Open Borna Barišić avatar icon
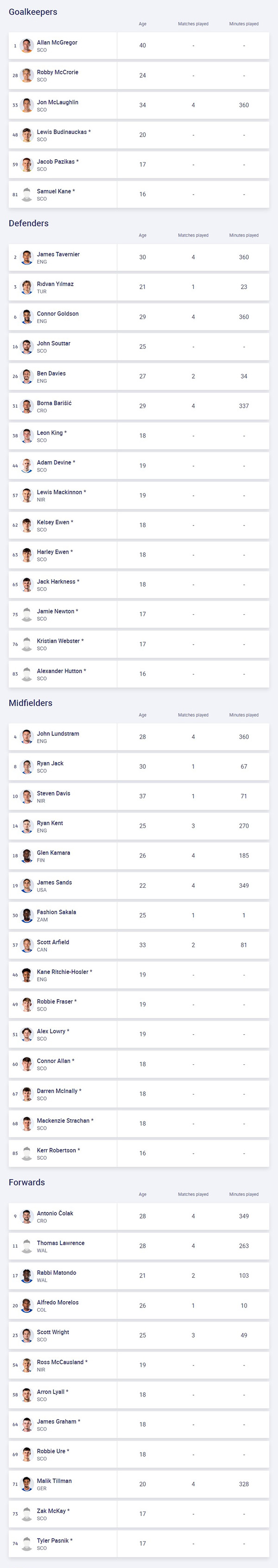Screen dimensions: 278x1568 [26, 406]
